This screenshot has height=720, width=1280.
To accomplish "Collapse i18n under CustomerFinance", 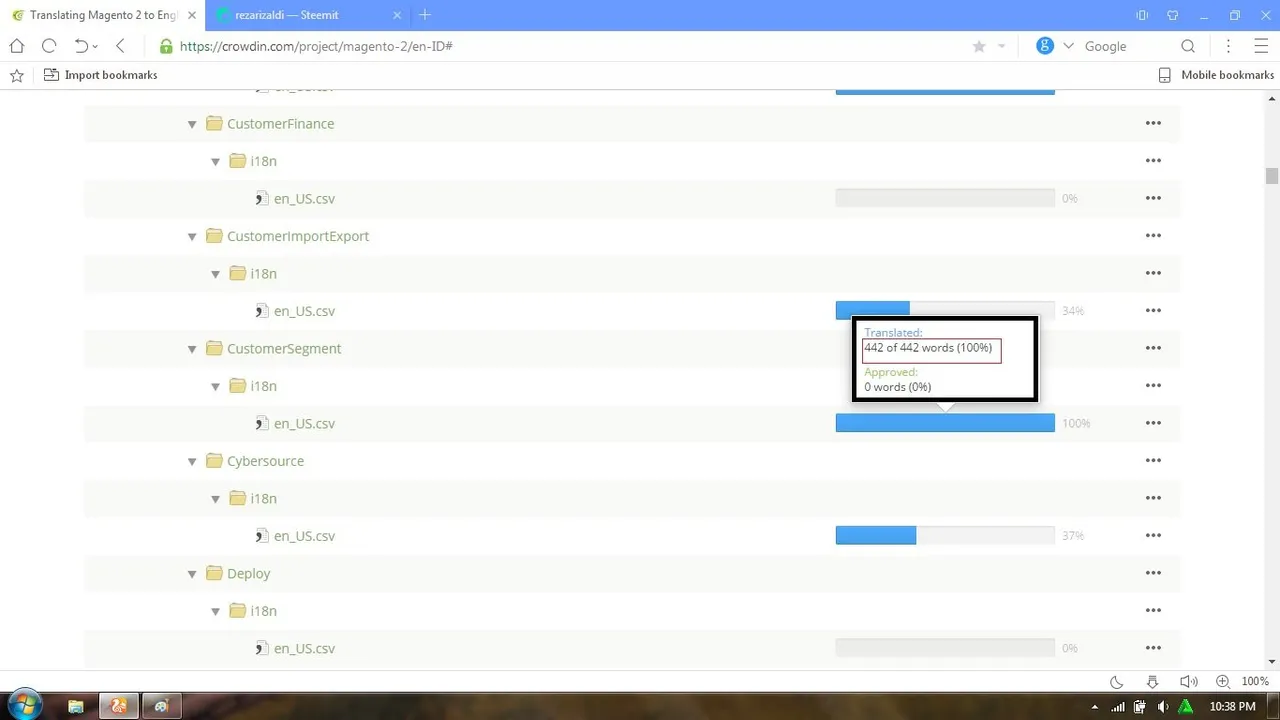I will (215, 162).
